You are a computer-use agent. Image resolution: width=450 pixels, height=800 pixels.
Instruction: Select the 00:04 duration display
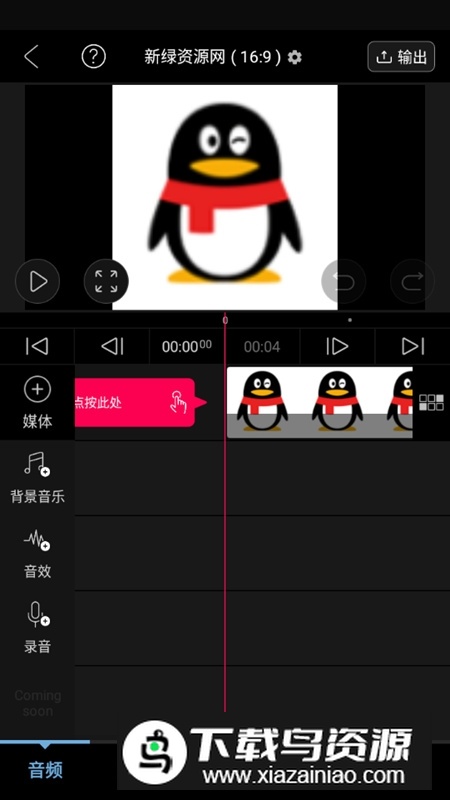(262, 347)
